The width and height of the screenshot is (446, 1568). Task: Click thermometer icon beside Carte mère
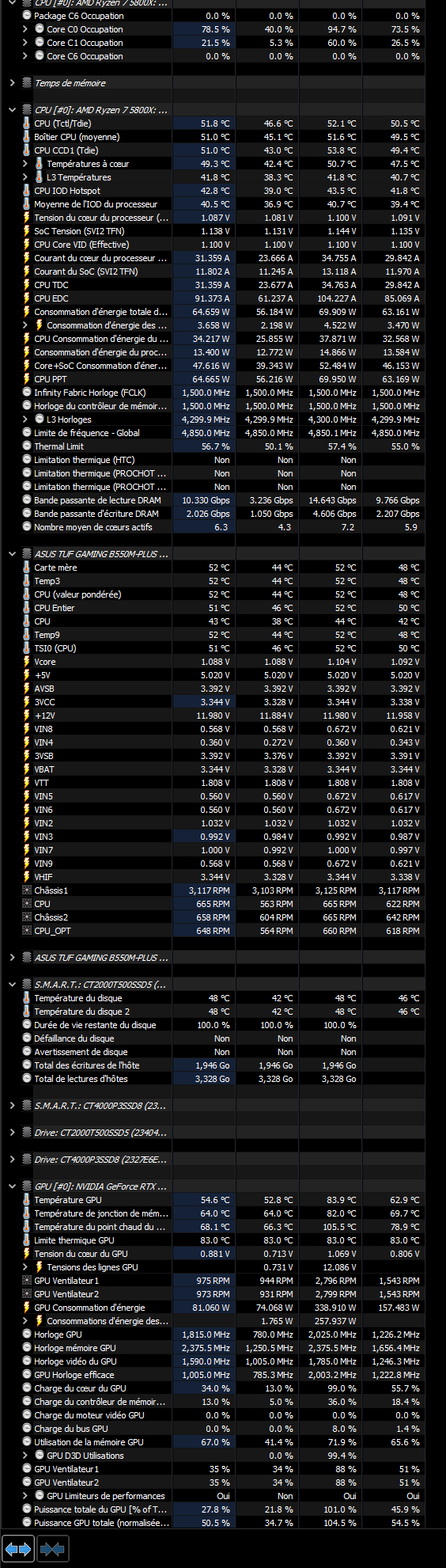(x=27, y=568)
